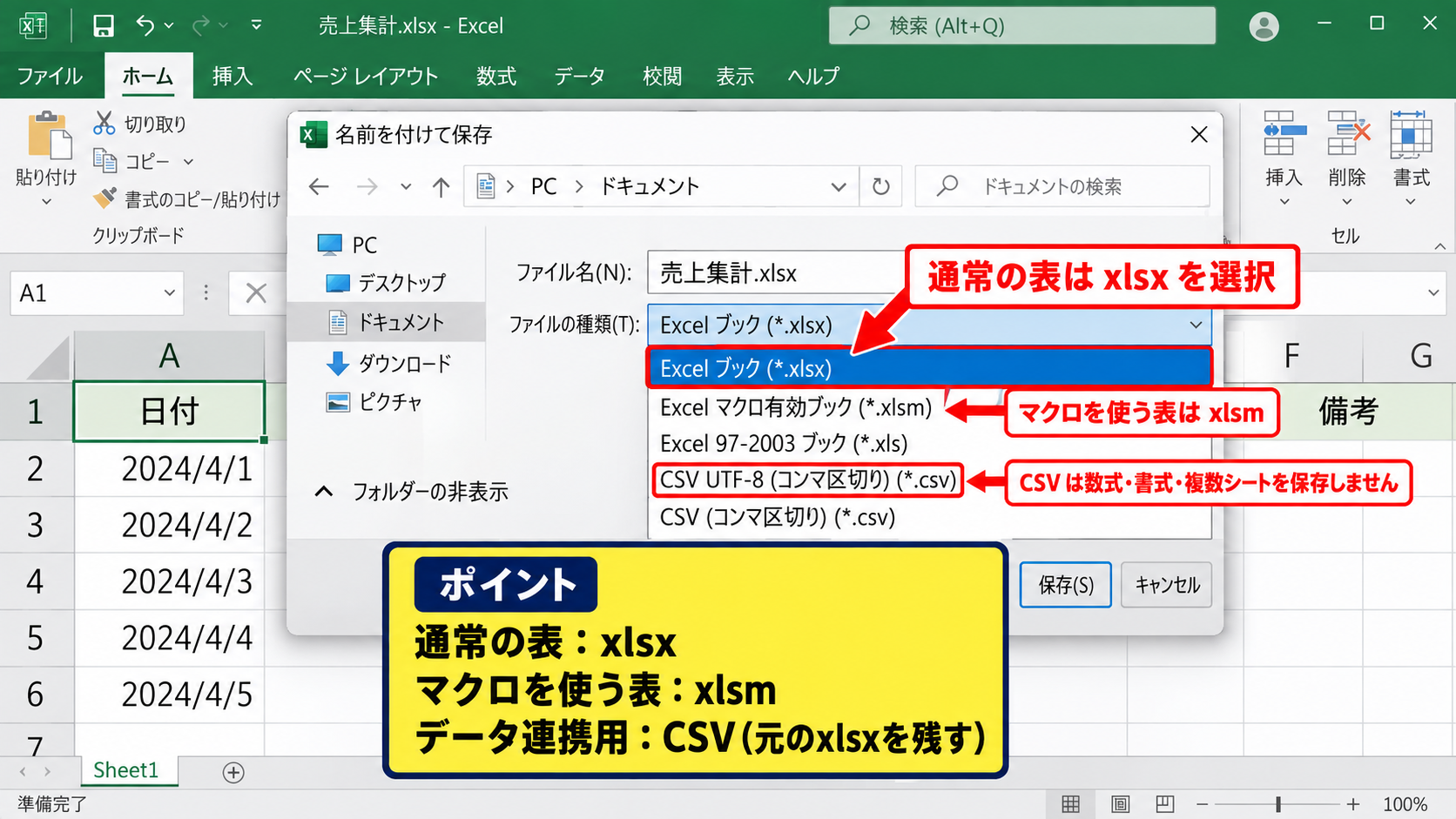1456x819 pixels.
Task: Open the 表示 tab
Action: (x=735, y=77)
